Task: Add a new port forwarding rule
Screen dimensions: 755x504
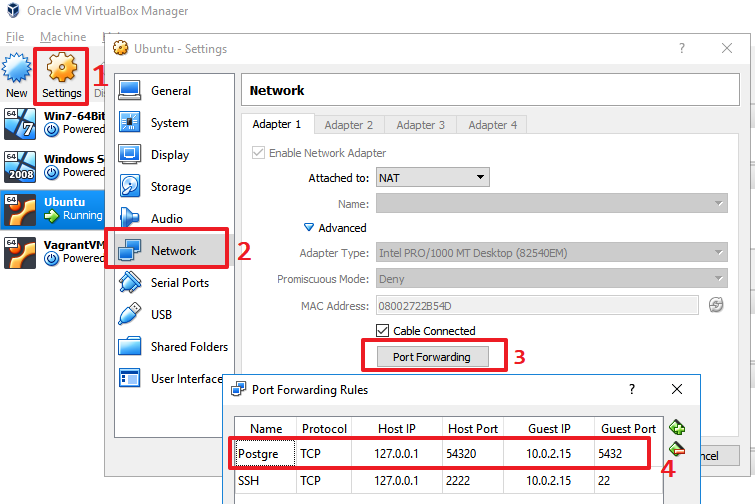Action: click(x=677, y=428)
